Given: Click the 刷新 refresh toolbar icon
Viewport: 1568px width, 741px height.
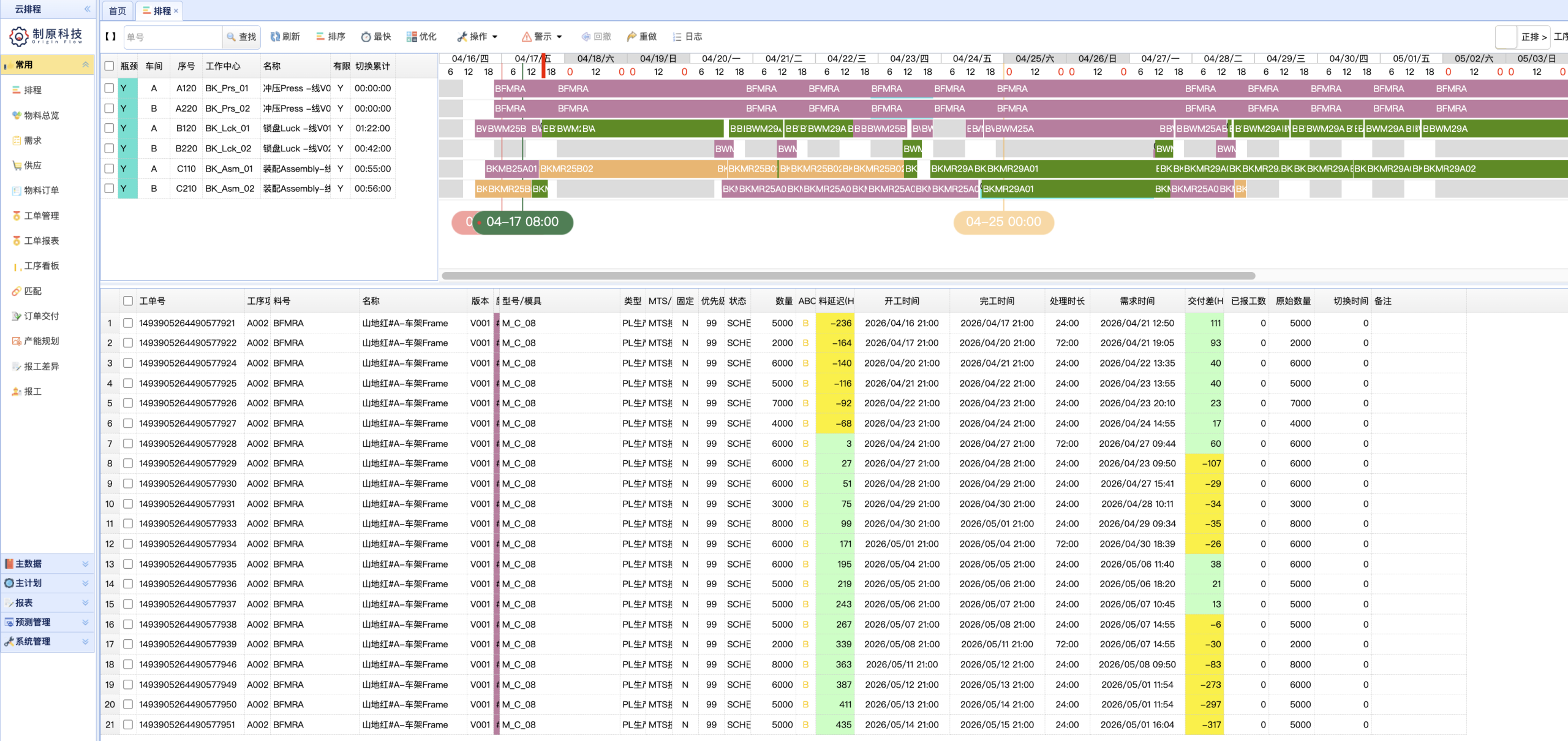Looking at the screenshot, I should pyautogui.click(x=276, y=37).
